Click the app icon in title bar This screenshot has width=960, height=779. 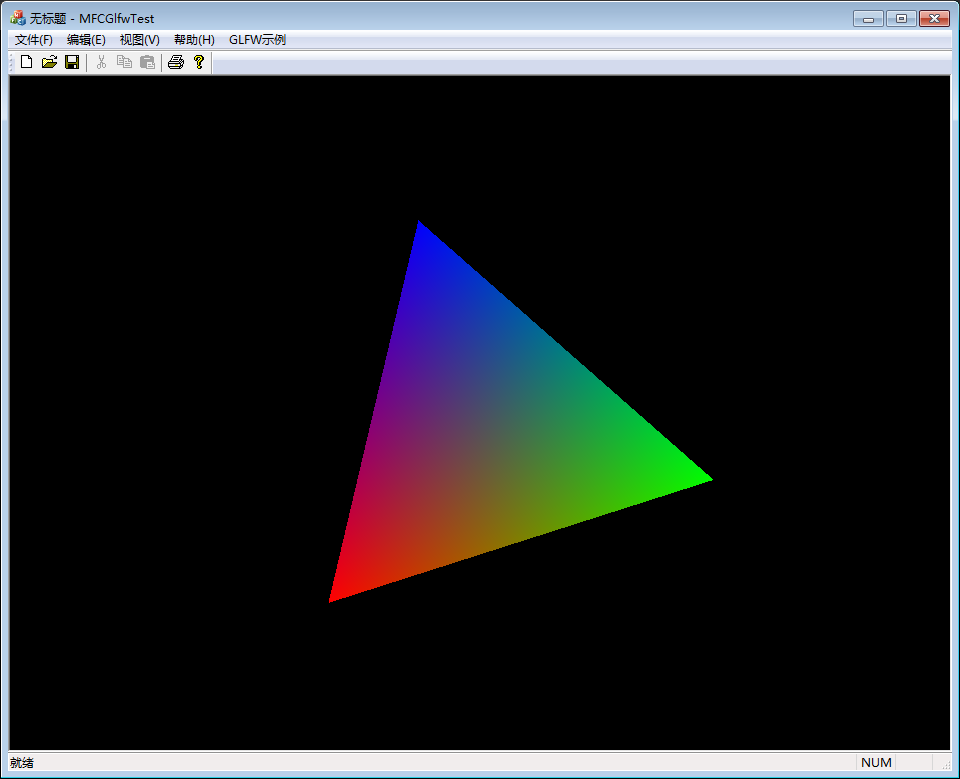18,18
